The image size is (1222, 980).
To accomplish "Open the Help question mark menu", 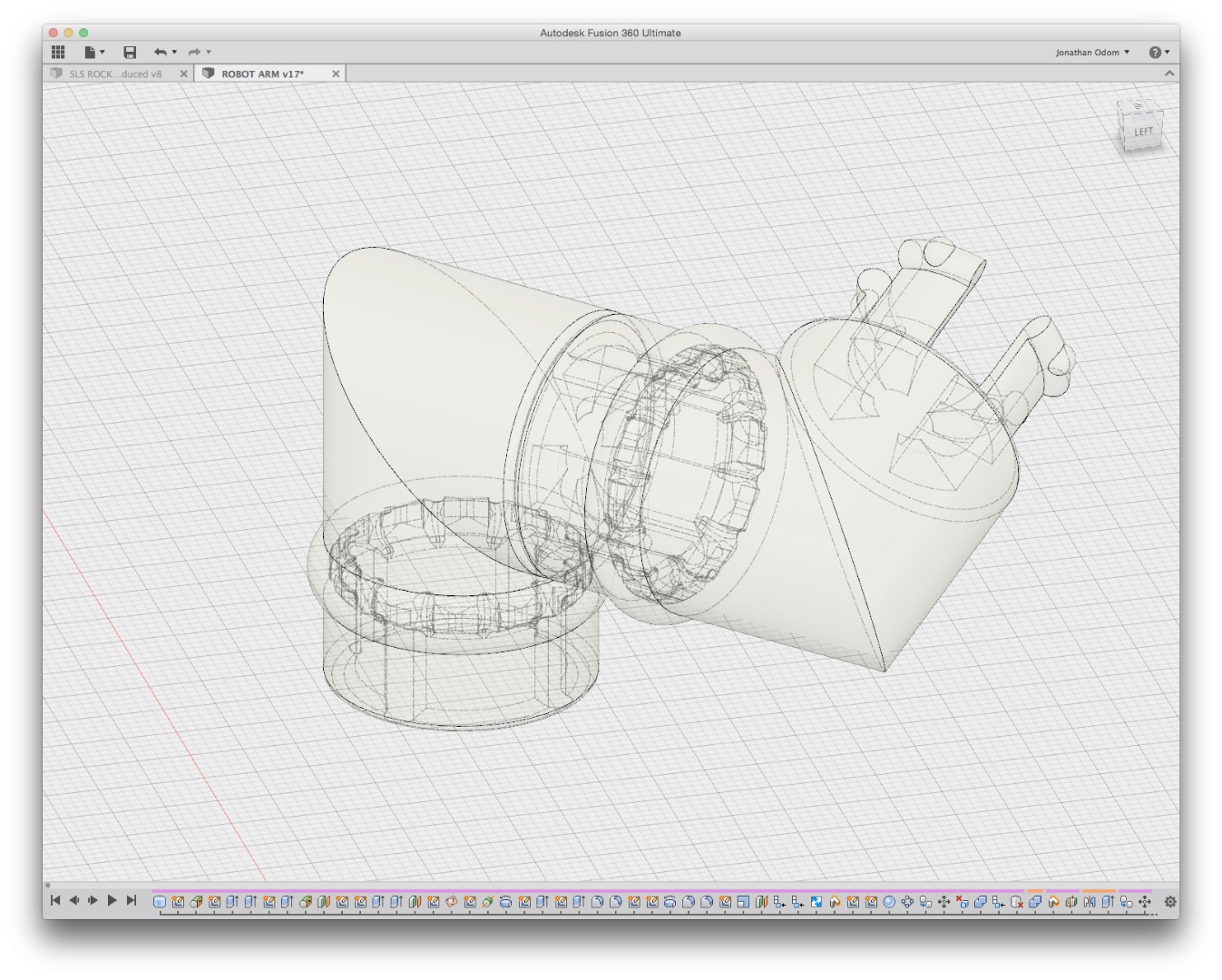I will (1158, 53).
